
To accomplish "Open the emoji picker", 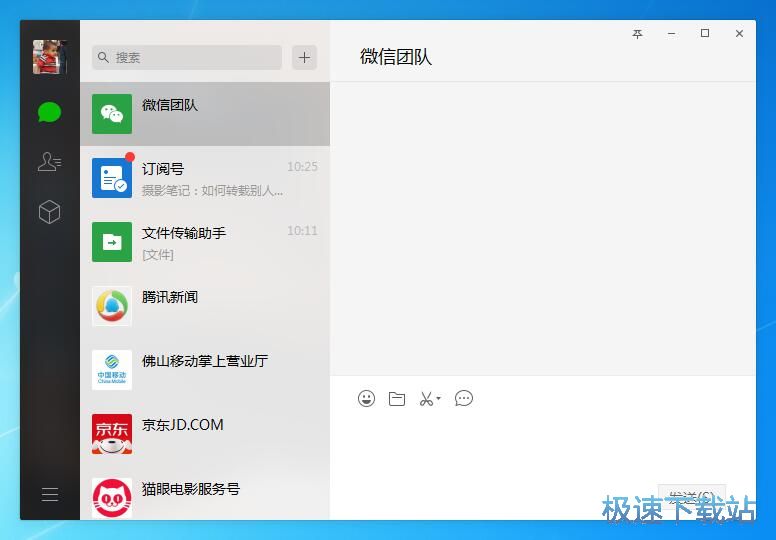I will pos(366,398).
